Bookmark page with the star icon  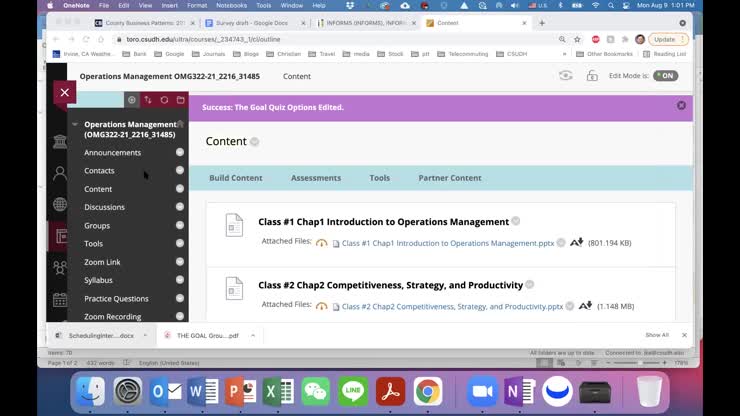[563, 40]
